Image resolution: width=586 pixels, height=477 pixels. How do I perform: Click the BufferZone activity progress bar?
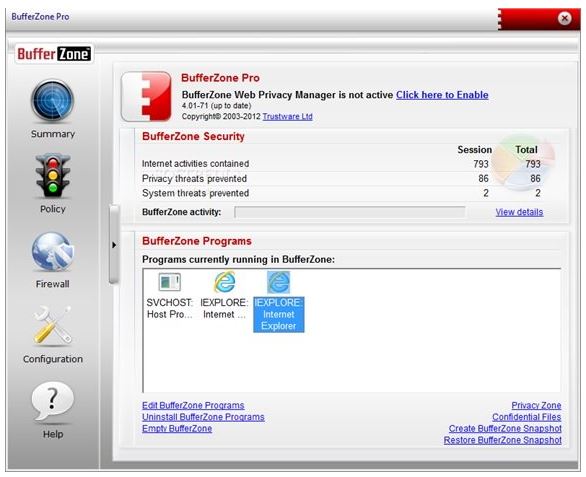tap(350, 212)
